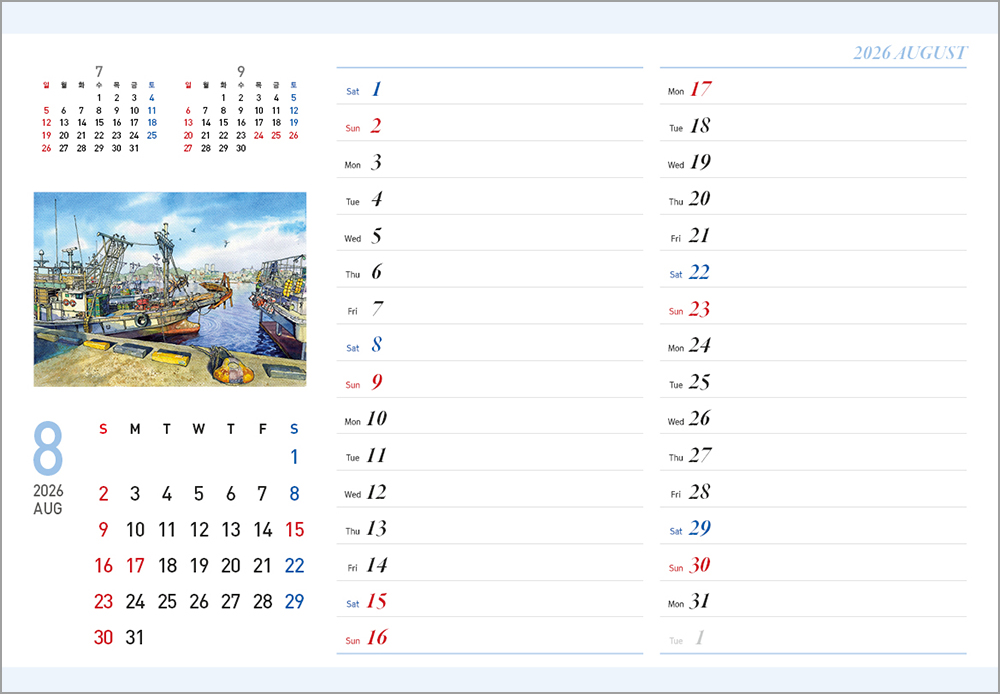Viewport: 1000px width, 694px height.
Task: Select the "Sun 2" planner row
Action: 489,122
